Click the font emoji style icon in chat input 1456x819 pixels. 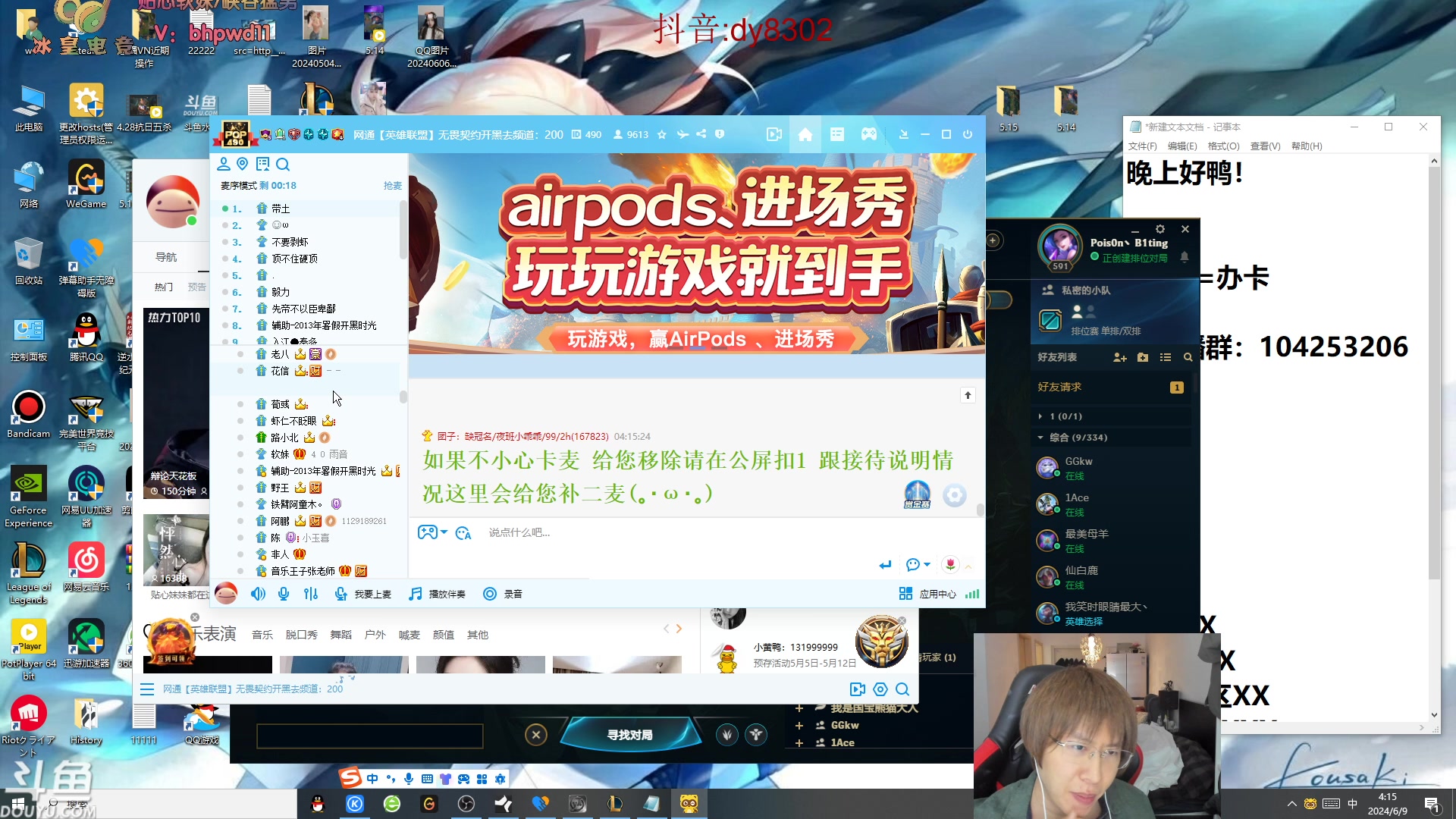[x=463, y=533]
